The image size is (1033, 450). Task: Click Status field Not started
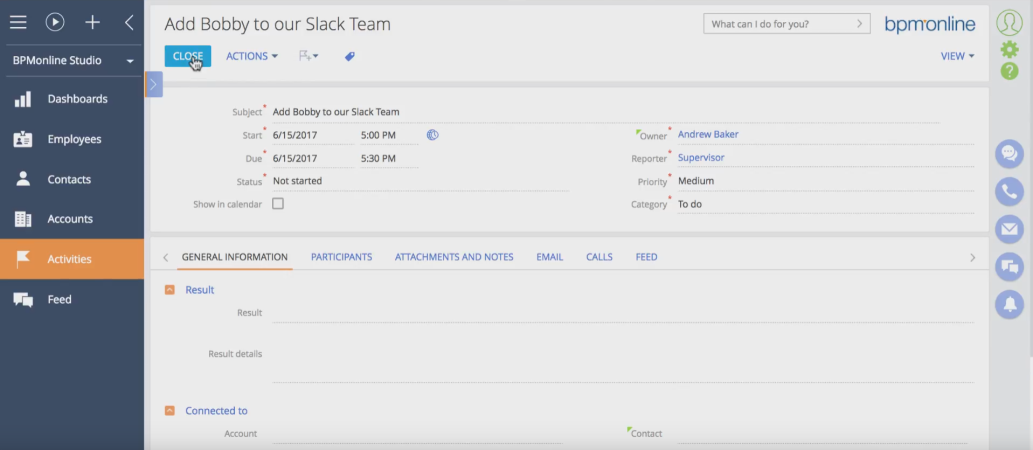pyautogui.click(x=420, y=181)
